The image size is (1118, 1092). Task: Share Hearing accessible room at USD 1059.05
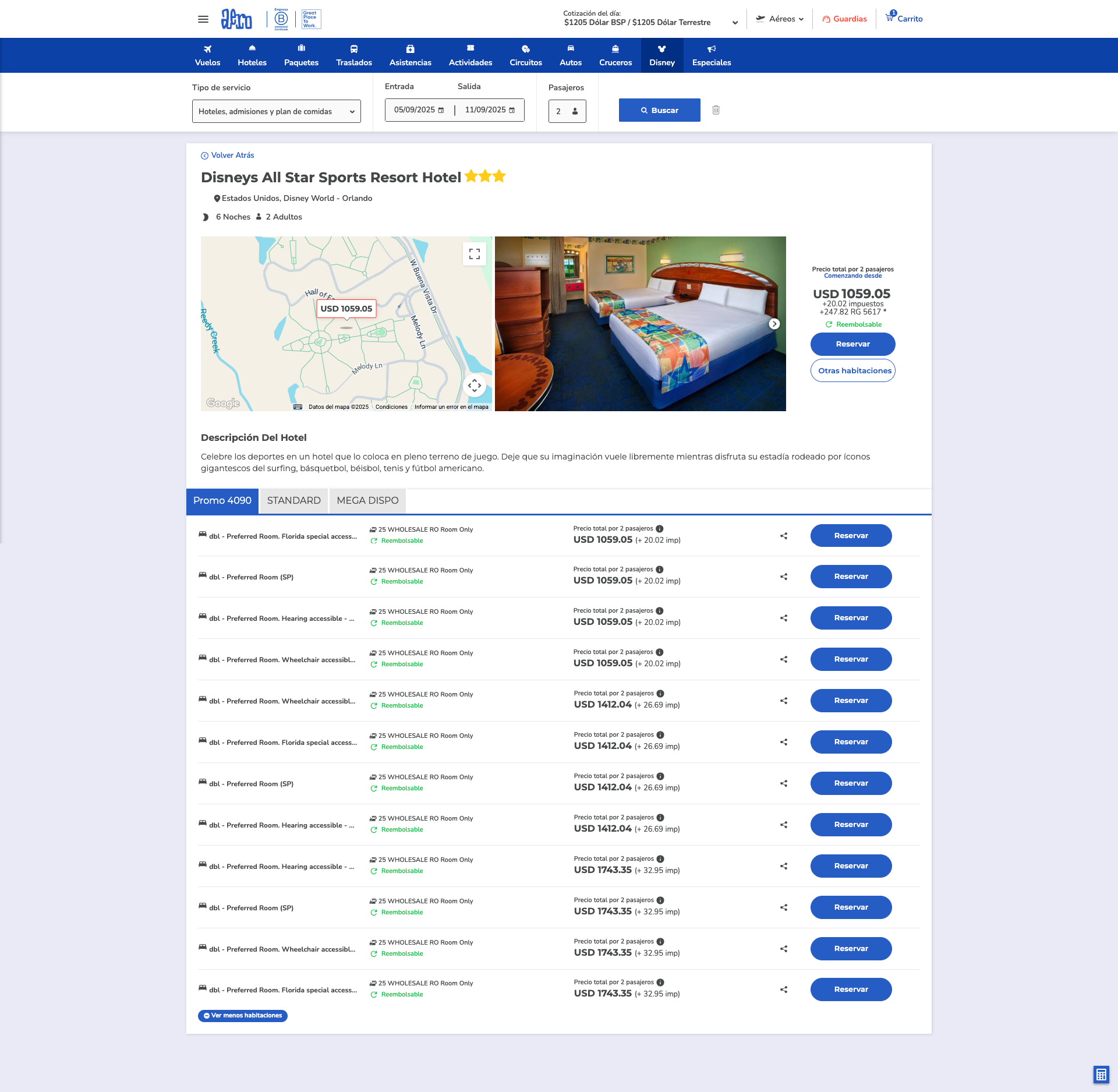point(784,618)
